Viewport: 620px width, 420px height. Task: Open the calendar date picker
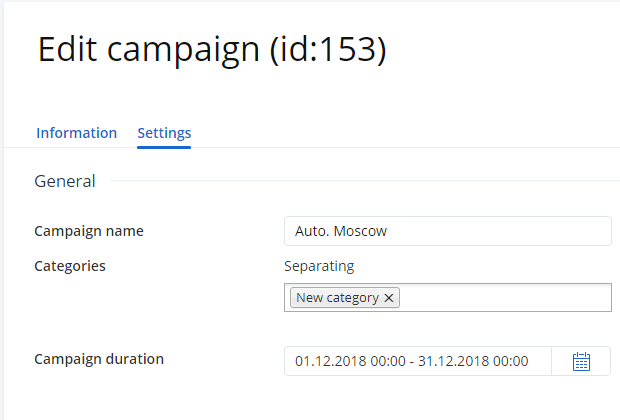point(581,361)
